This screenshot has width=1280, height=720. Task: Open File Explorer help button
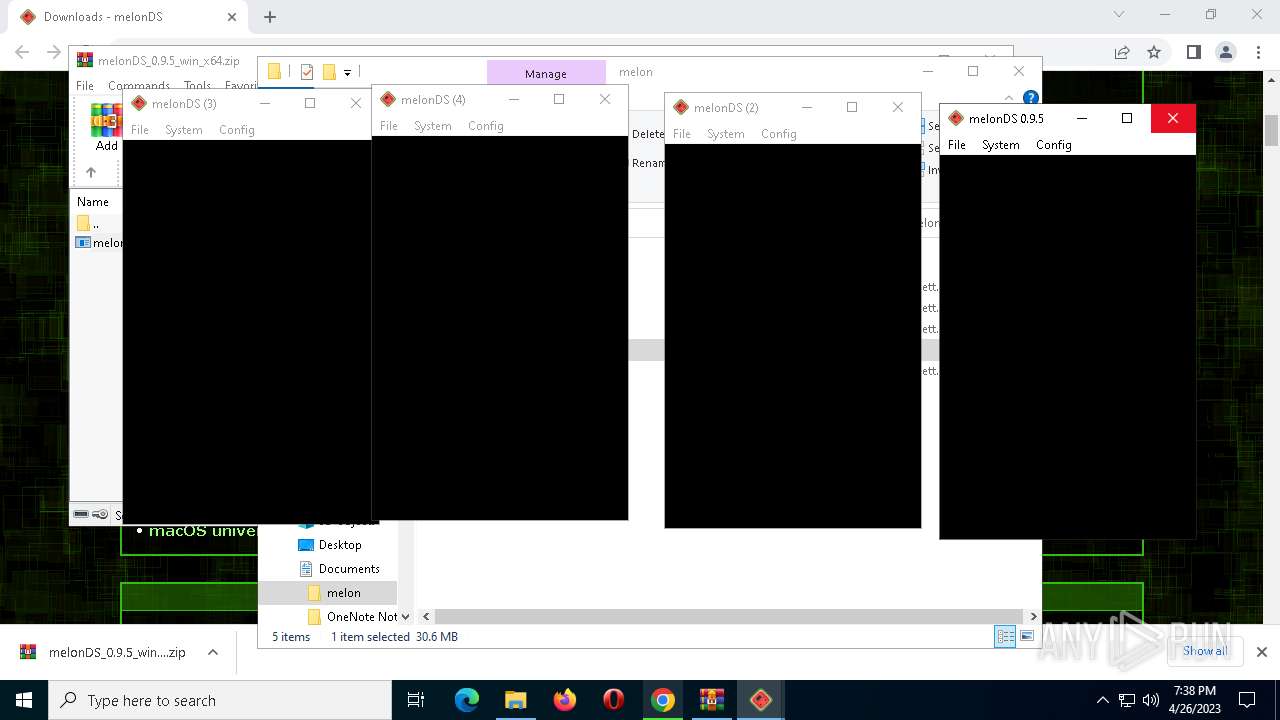(x=1030, y=98)
